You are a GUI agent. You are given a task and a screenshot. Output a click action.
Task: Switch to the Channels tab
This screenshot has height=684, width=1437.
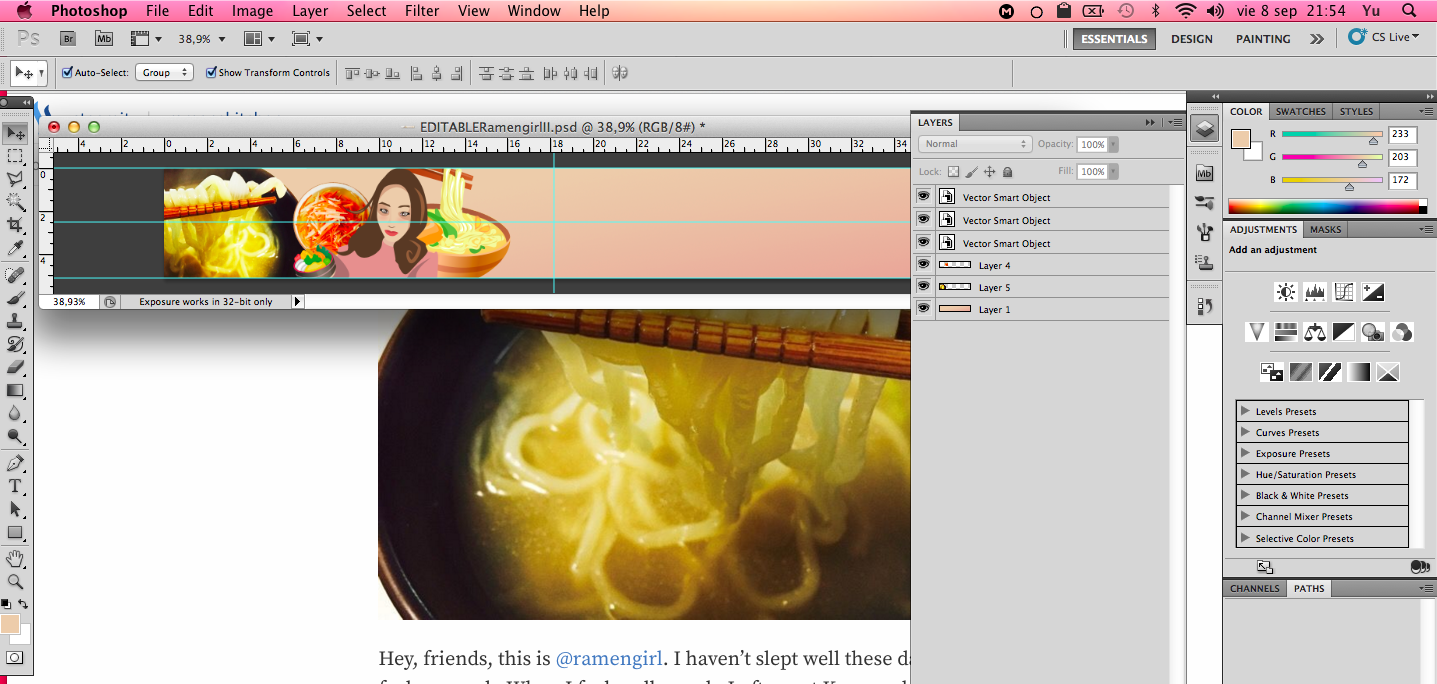(x=1254, y=588)
